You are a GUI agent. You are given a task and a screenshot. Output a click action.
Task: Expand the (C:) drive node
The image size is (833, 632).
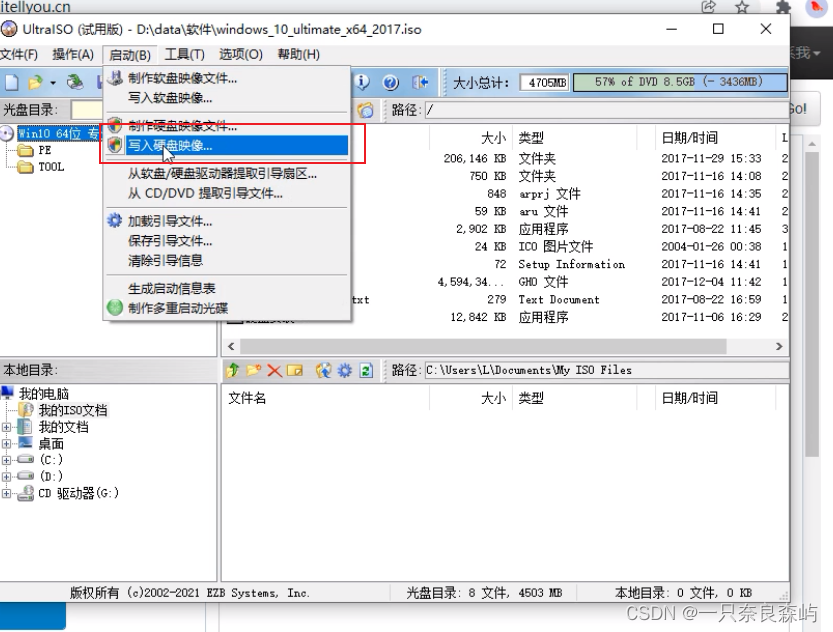(x=6, y=460)
